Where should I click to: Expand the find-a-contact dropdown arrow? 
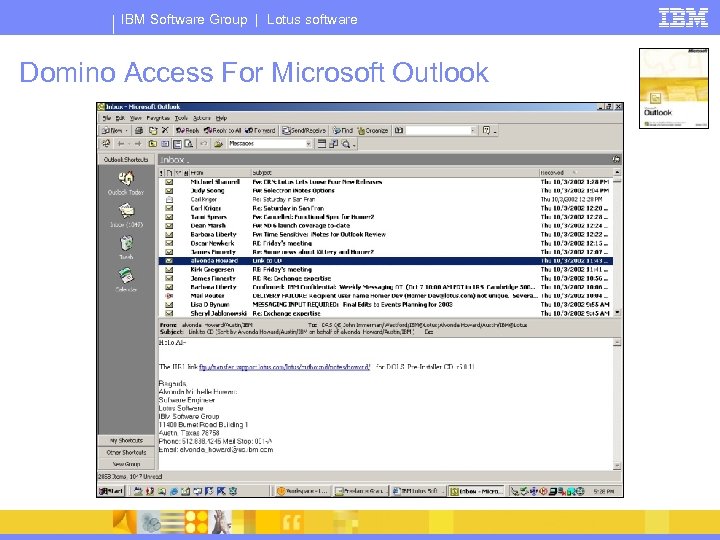473,130
